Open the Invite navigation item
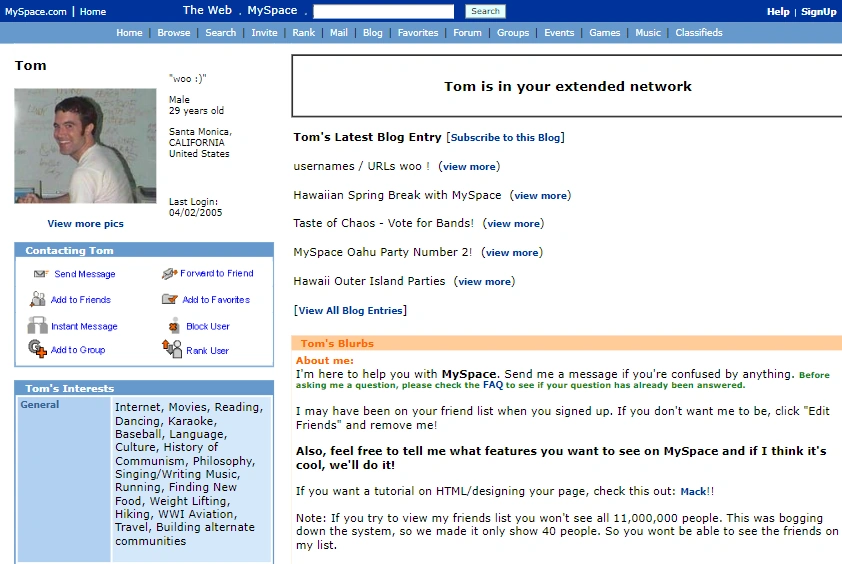The image size is (842, 564). [x=264, y=33]
